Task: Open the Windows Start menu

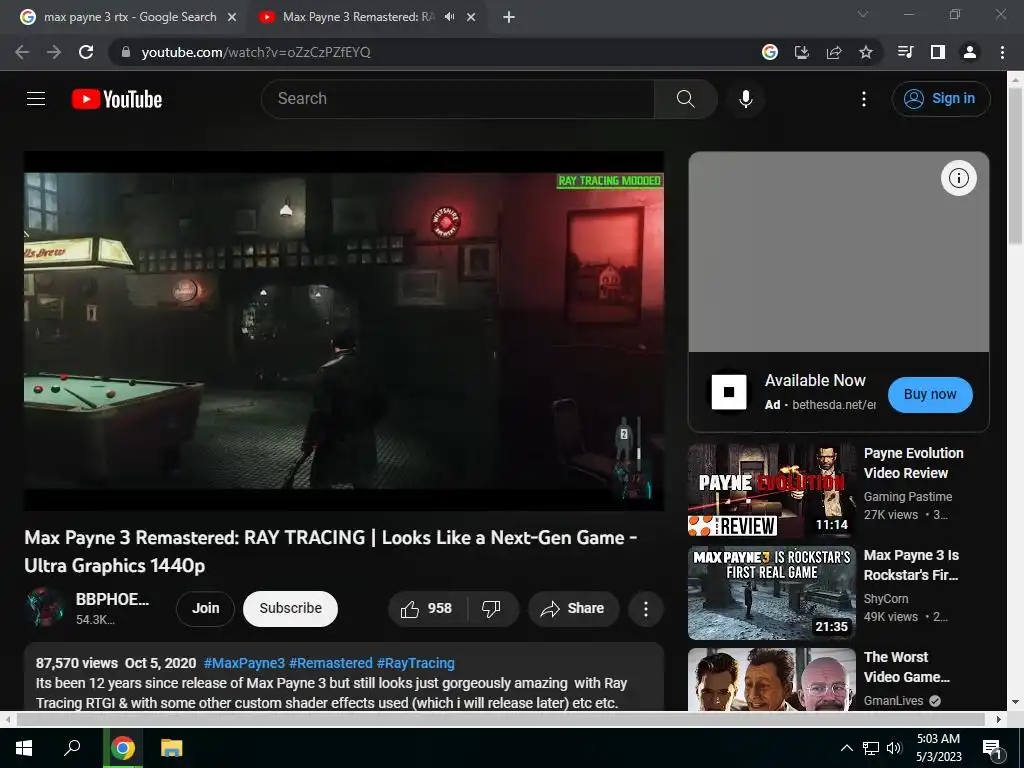Action: [x=24, y=748]
